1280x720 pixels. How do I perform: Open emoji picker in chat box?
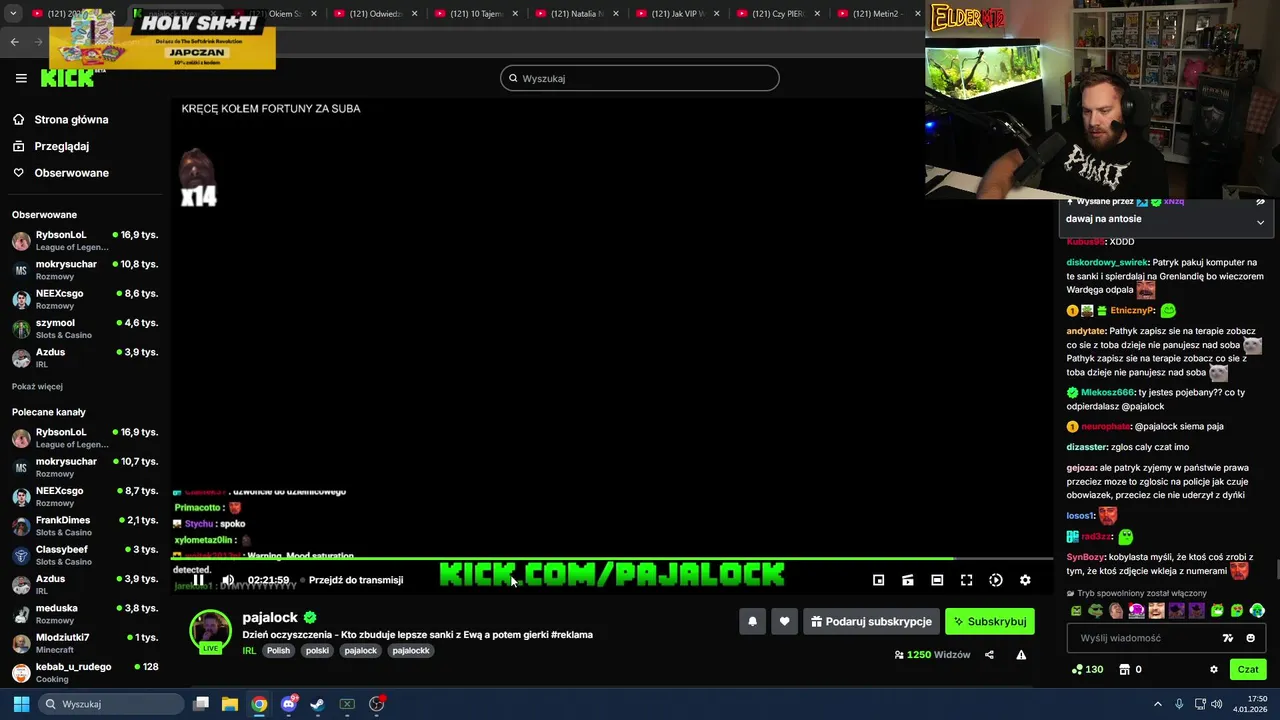click(x=1250, y=638)
